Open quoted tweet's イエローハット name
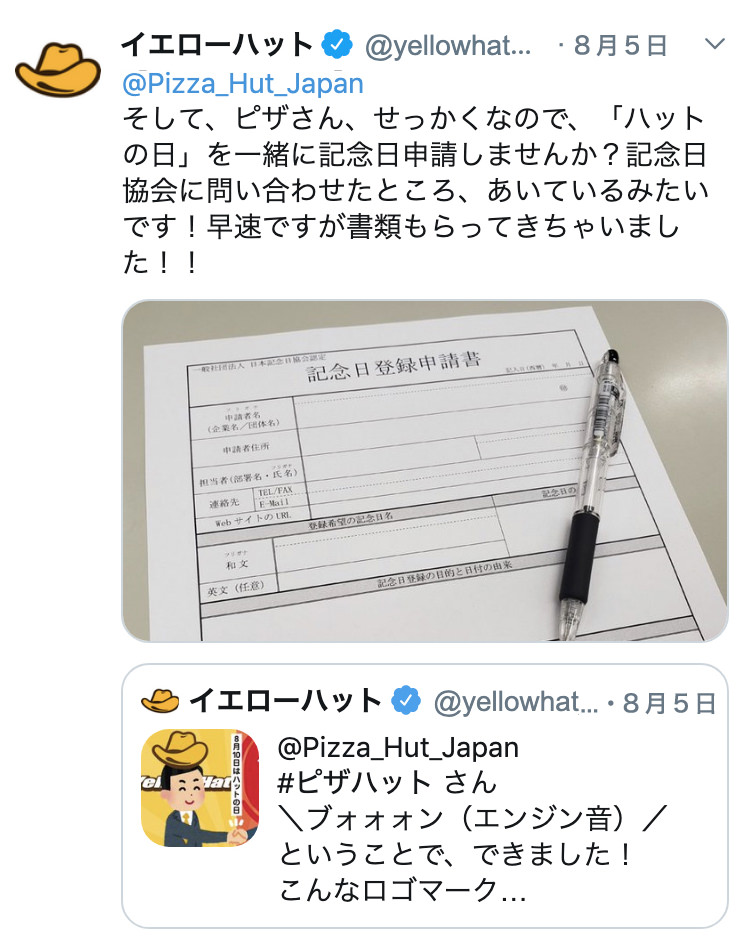The width and height of the screenshot is (746, 944). (285, 701)
